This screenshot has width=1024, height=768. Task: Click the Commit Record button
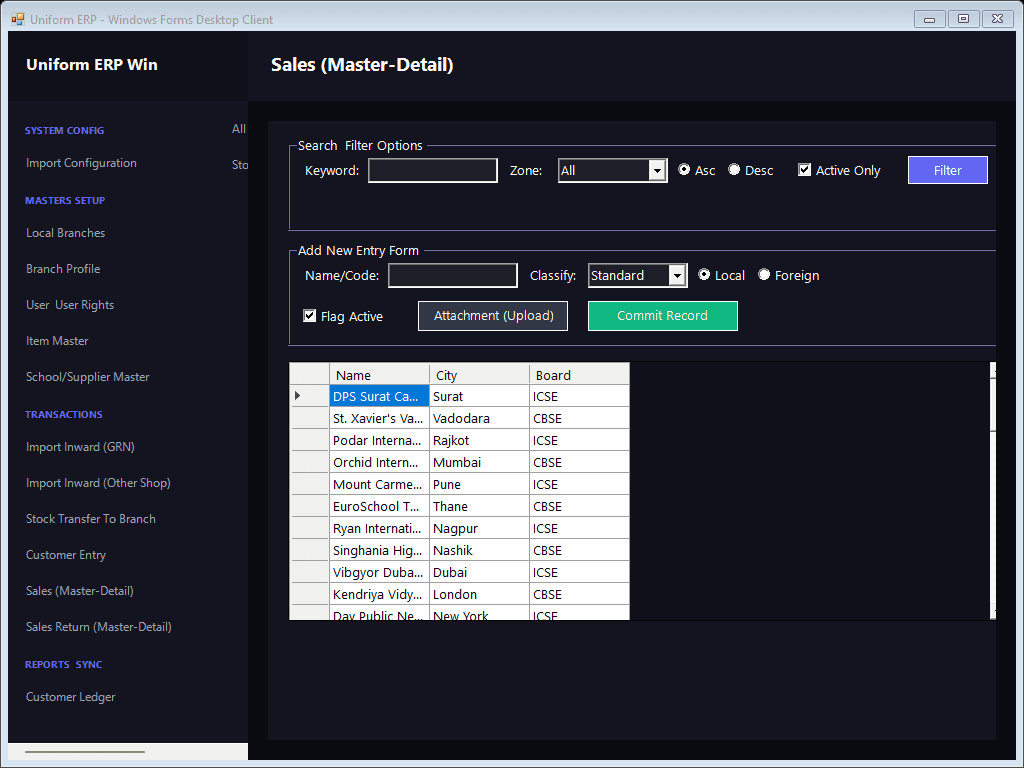click(663, 316)
